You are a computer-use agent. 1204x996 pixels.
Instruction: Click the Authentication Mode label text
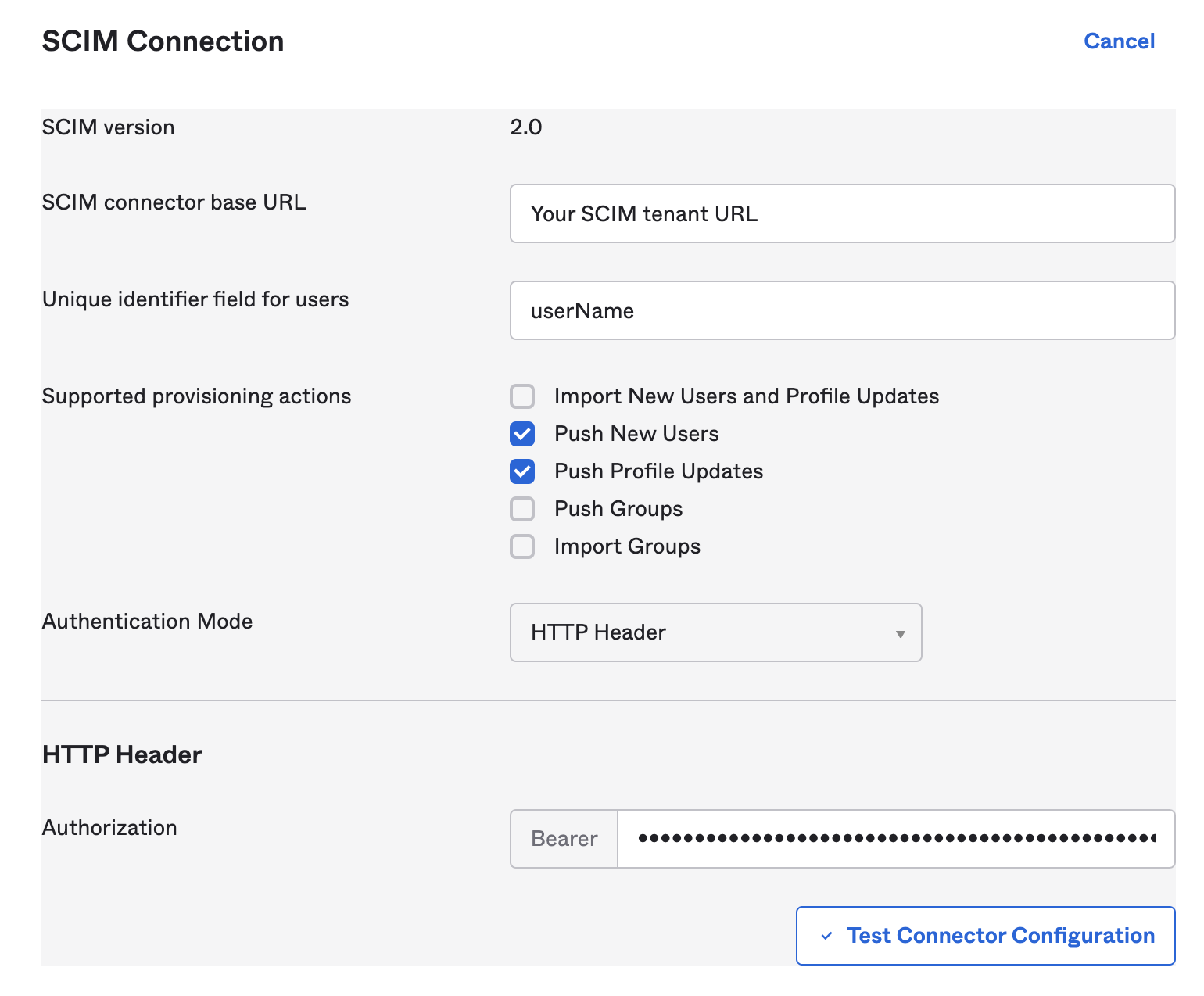coord(147,622)
